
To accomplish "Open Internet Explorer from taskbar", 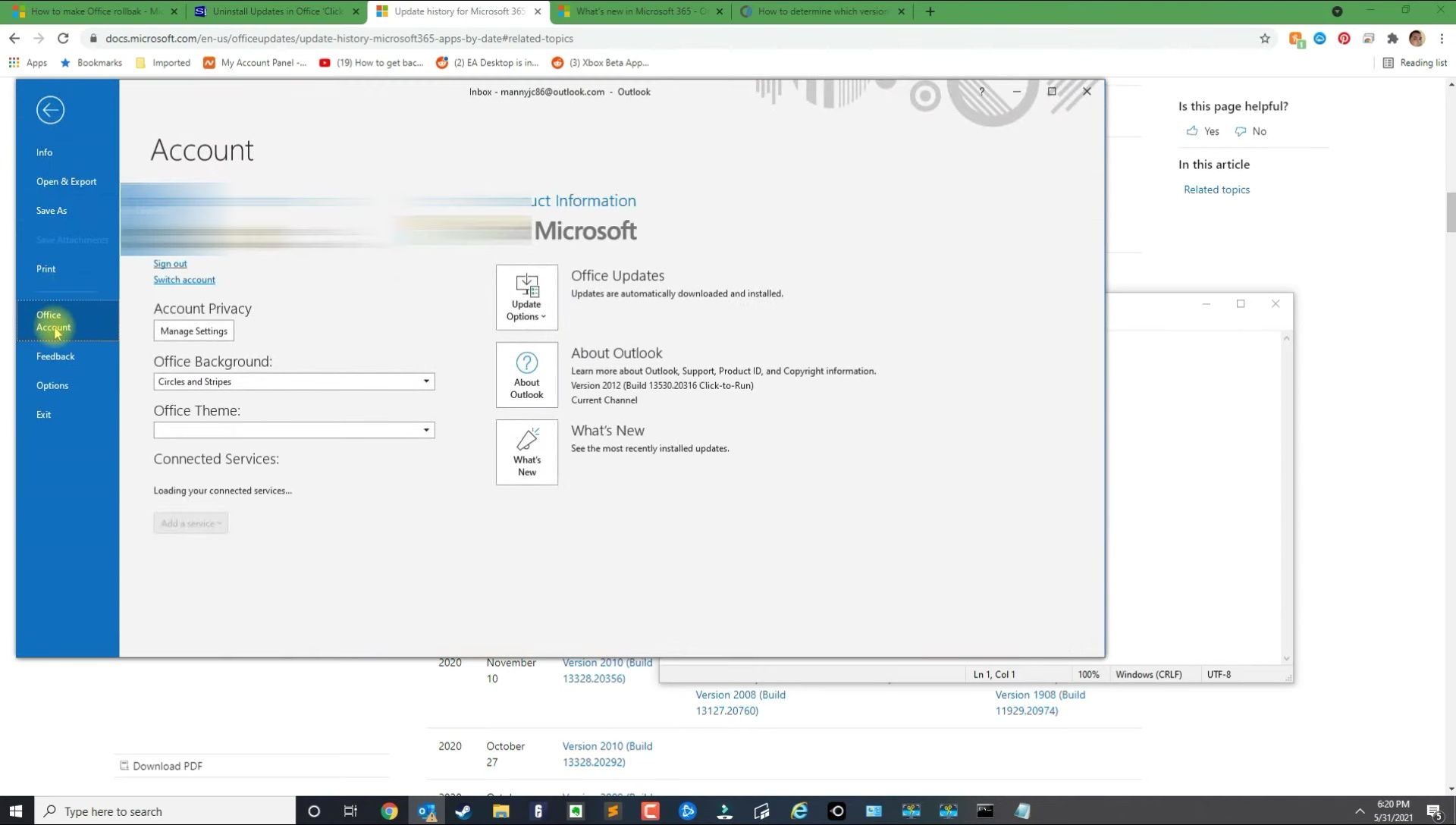I will click(x=799, y=811).
